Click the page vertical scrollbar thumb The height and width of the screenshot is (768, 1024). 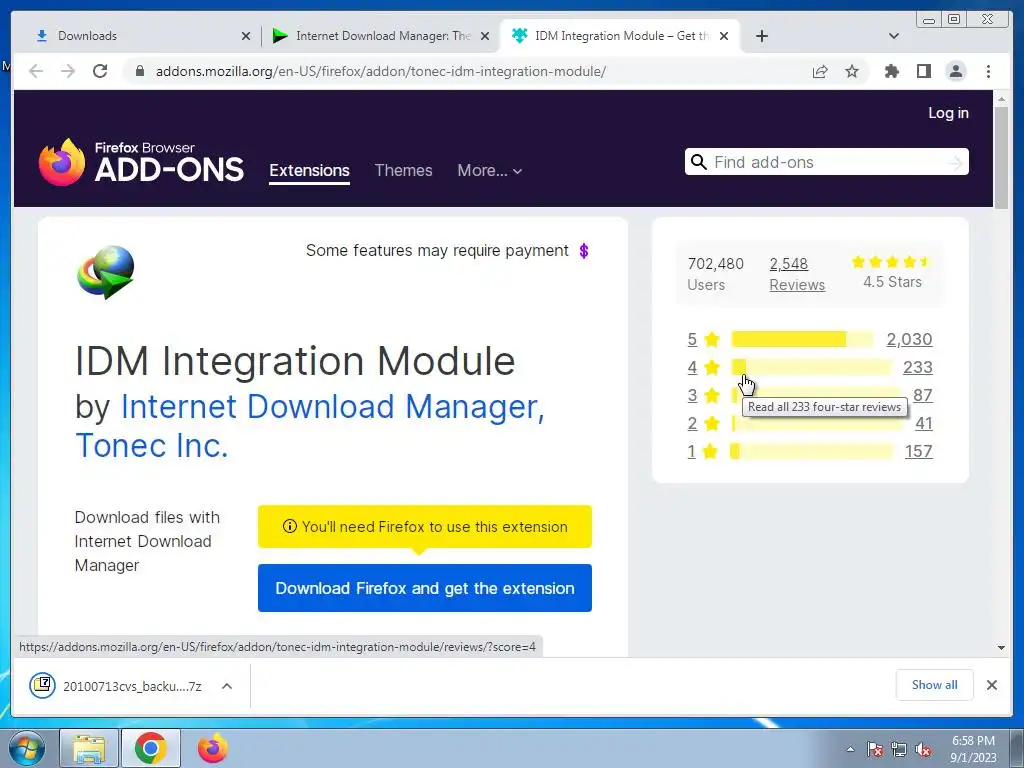(x=1001, y=157)
